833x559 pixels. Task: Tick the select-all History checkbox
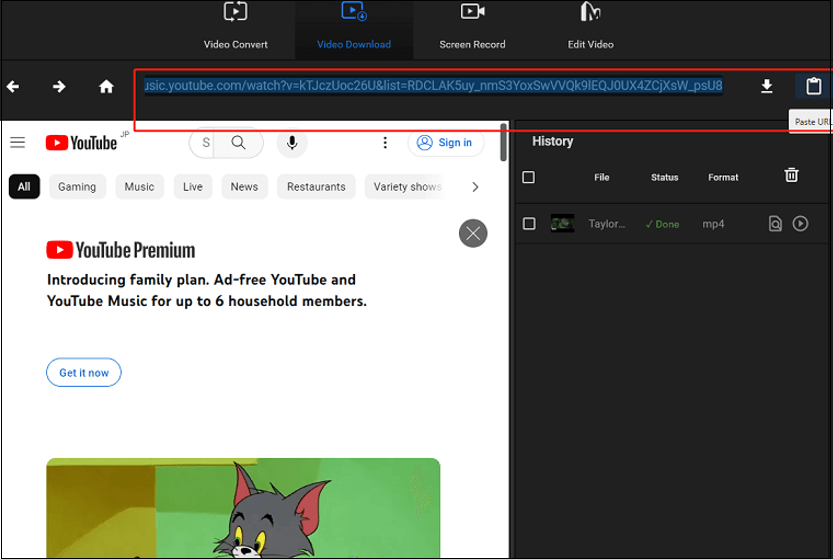click(x=529, y=177)
